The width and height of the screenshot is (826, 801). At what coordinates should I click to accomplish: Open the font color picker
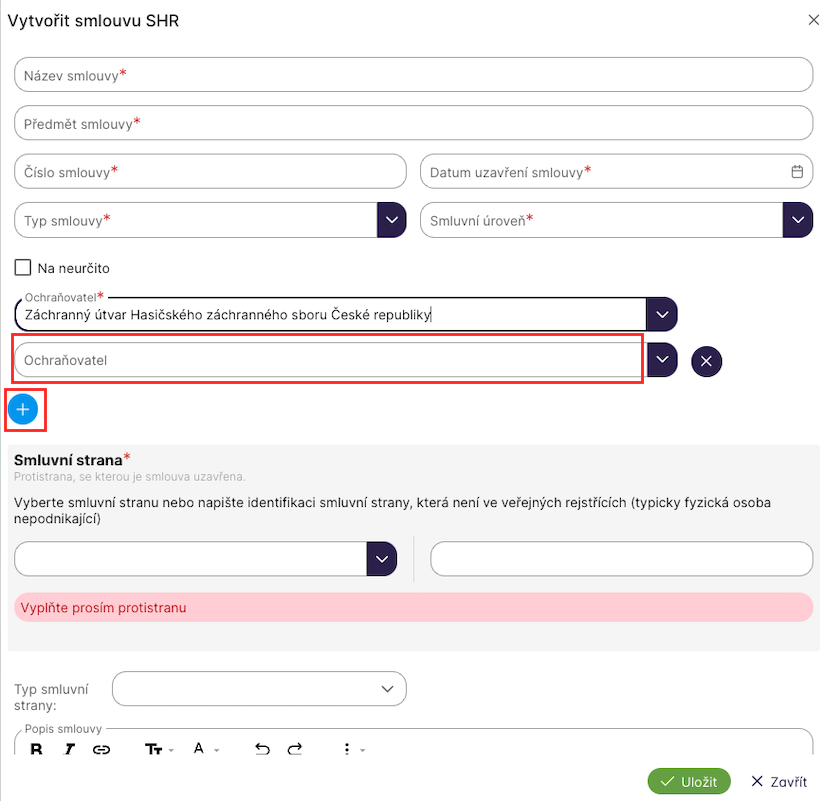tap(203, 749)
